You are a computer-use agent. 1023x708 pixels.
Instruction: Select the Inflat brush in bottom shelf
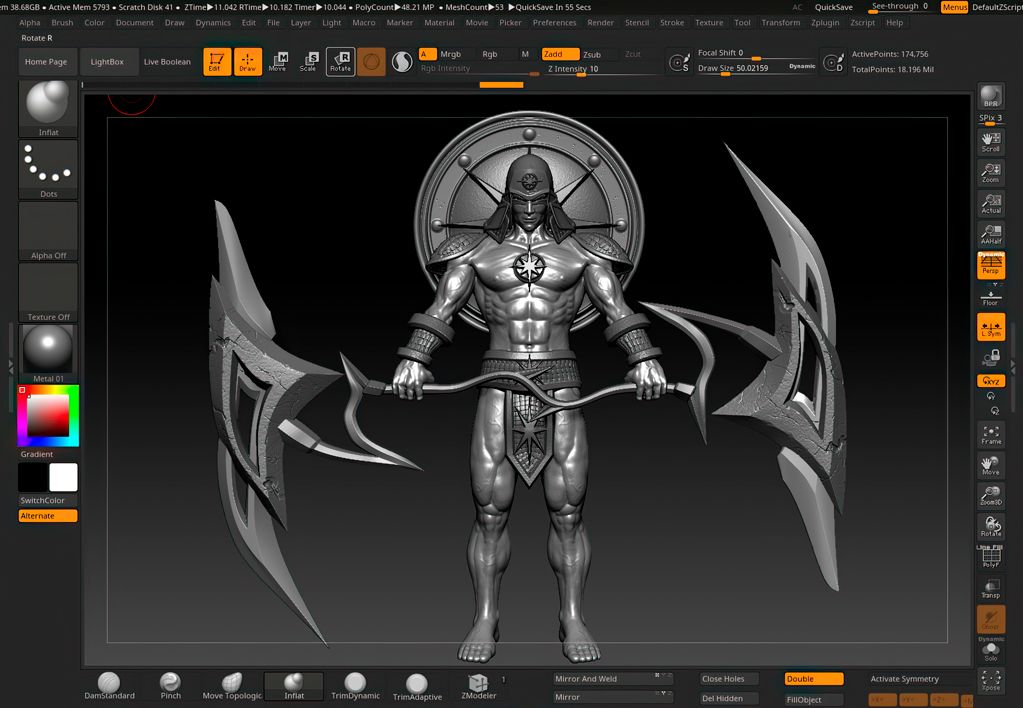(x=294, y=686)
